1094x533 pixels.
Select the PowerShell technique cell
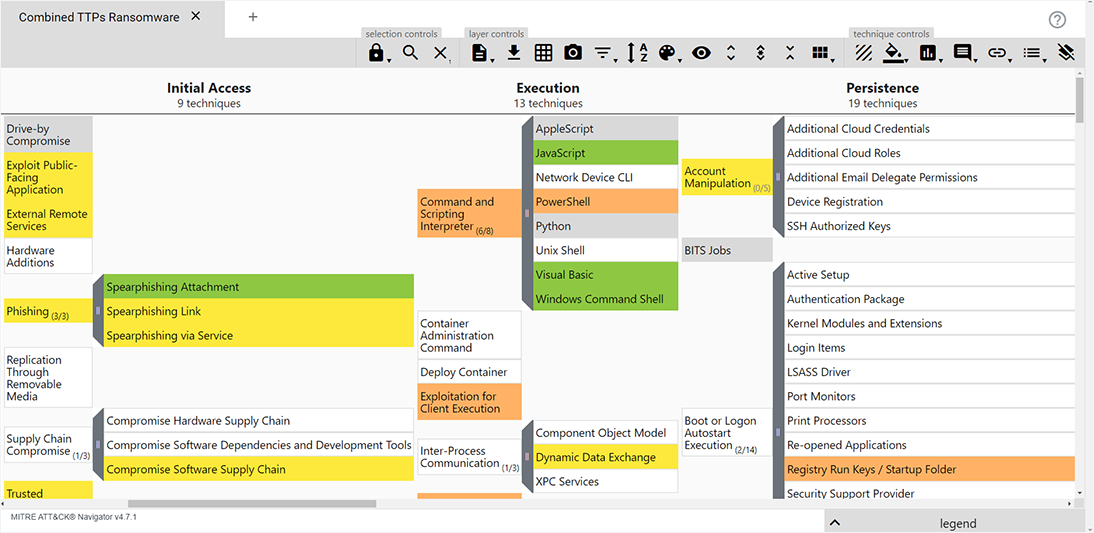pos(605,202)
